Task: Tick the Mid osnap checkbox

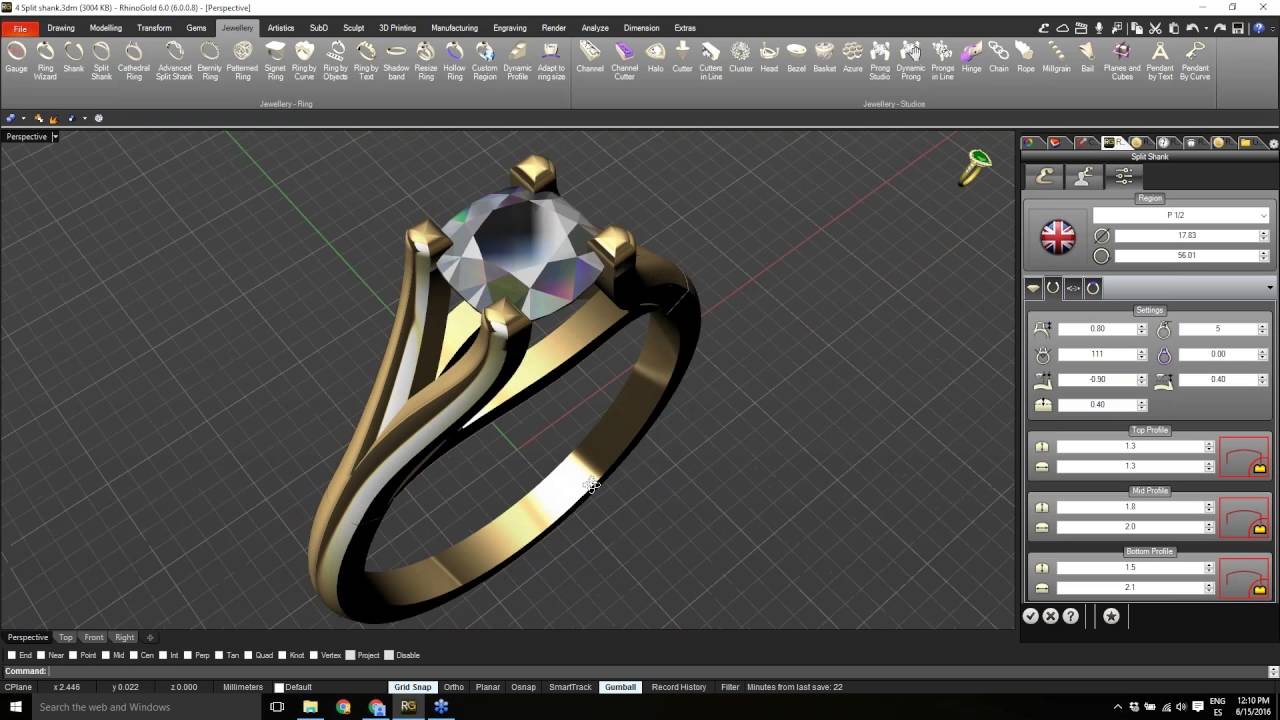Action: point(105,655)
